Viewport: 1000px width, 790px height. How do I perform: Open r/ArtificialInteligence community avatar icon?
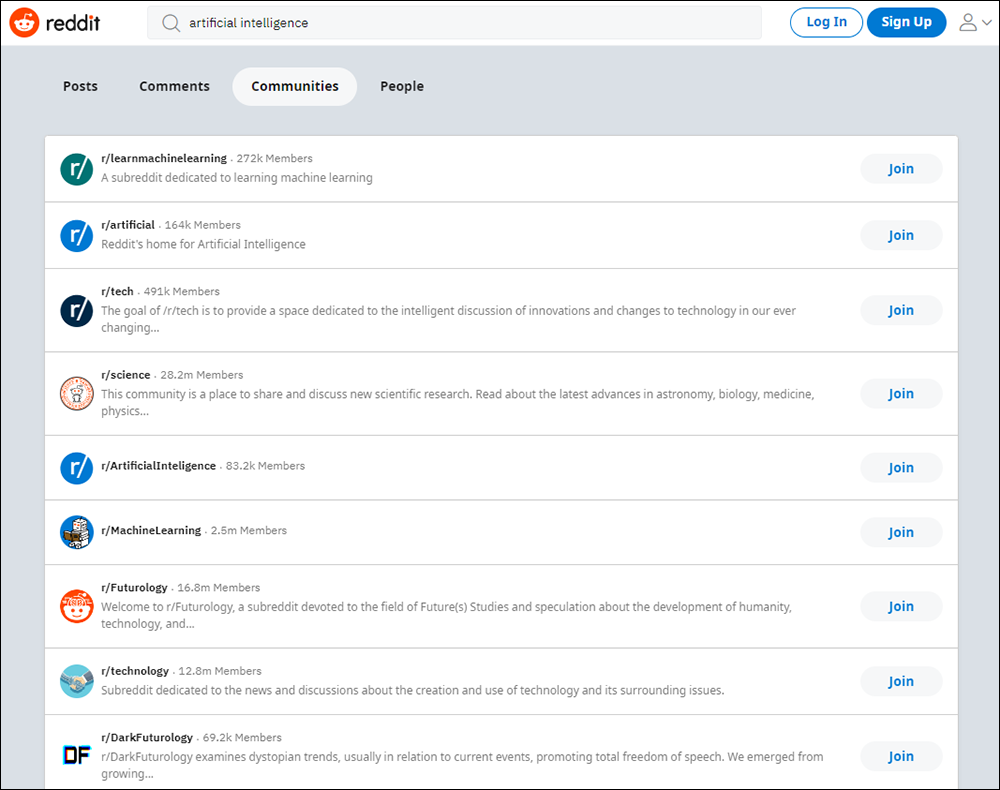click(77, 468)
